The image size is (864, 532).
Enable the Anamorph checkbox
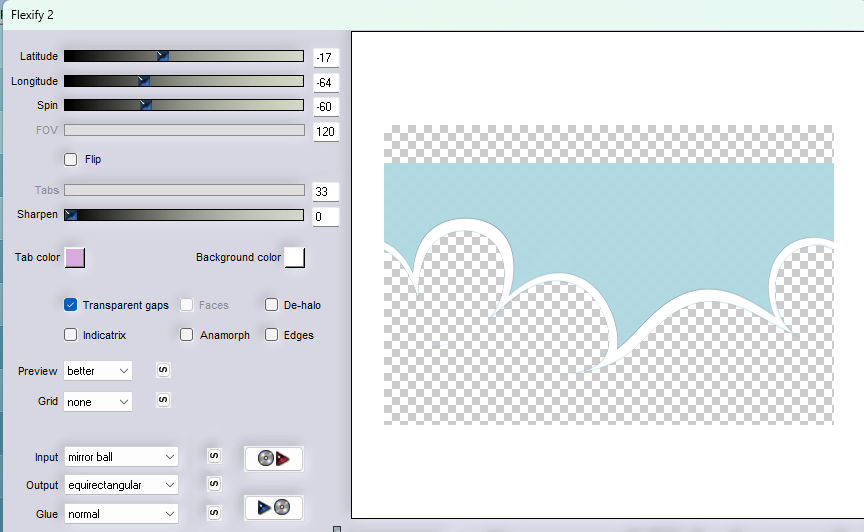click(x=187, y=335)
